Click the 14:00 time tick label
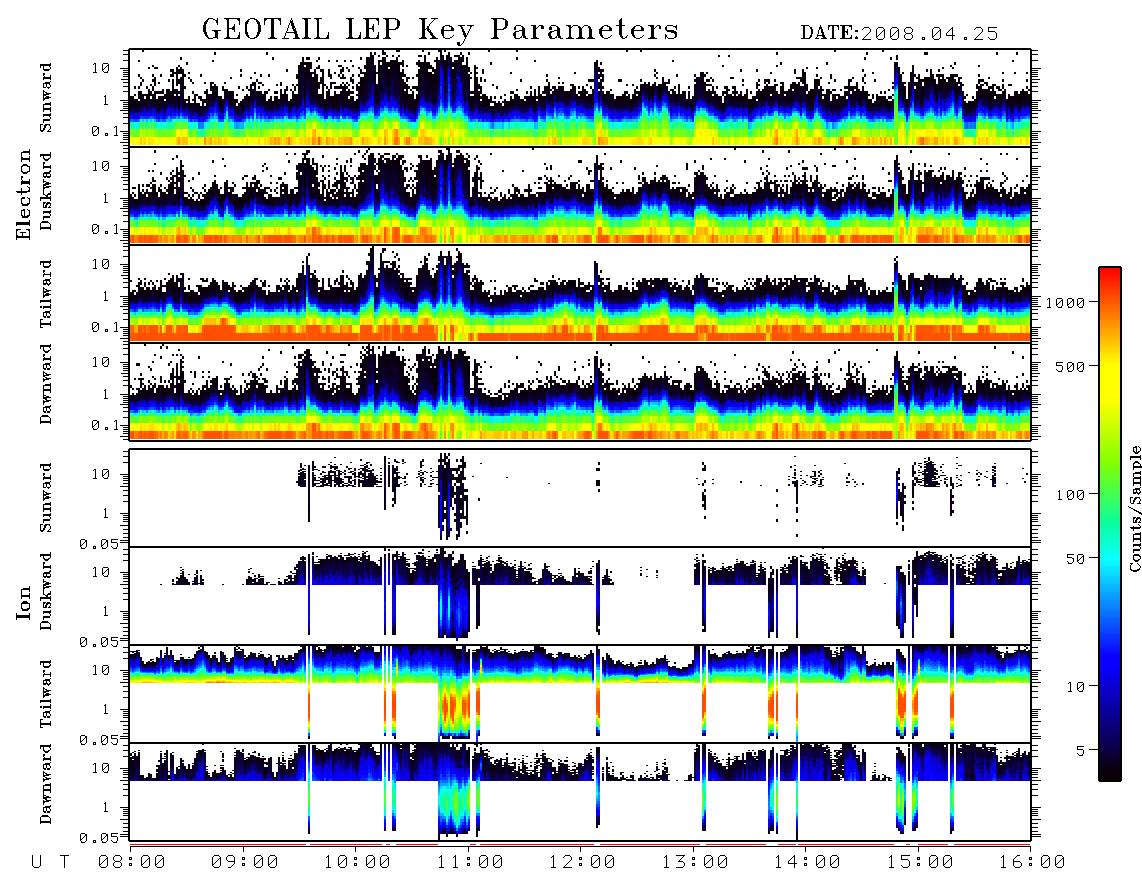1142x880 pixels. click(807, 863)
